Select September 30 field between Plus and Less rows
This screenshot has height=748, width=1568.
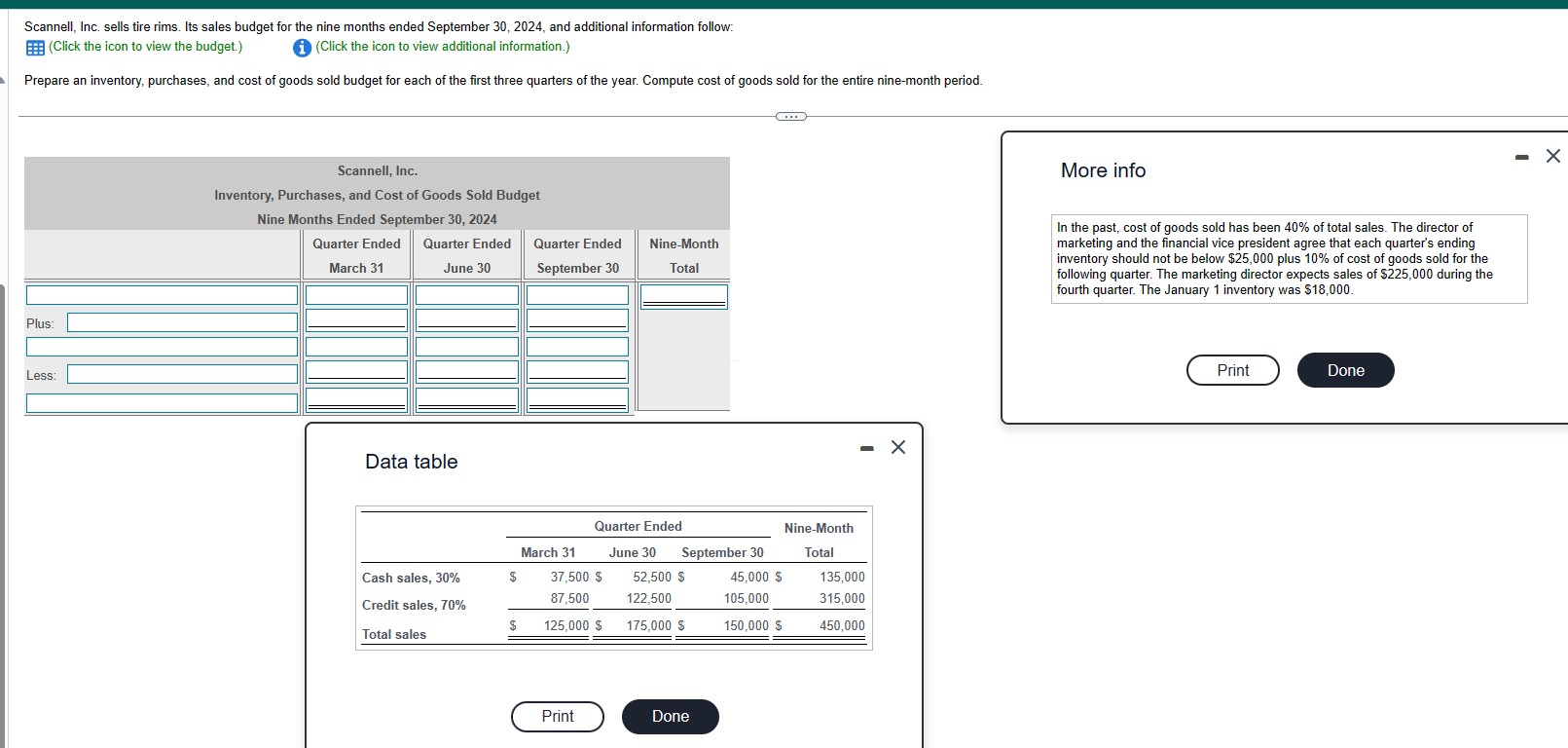(x=578, y=347)
